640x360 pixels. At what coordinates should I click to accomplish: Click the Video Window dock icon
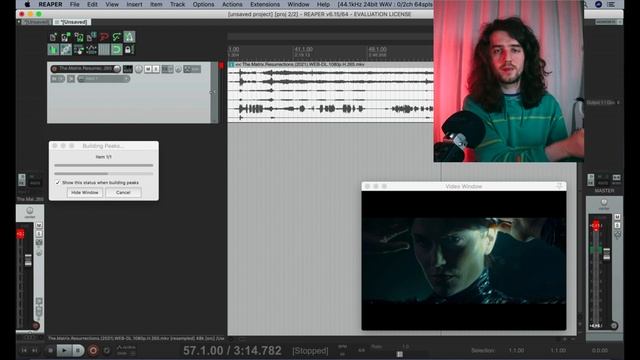click(560, 186)
